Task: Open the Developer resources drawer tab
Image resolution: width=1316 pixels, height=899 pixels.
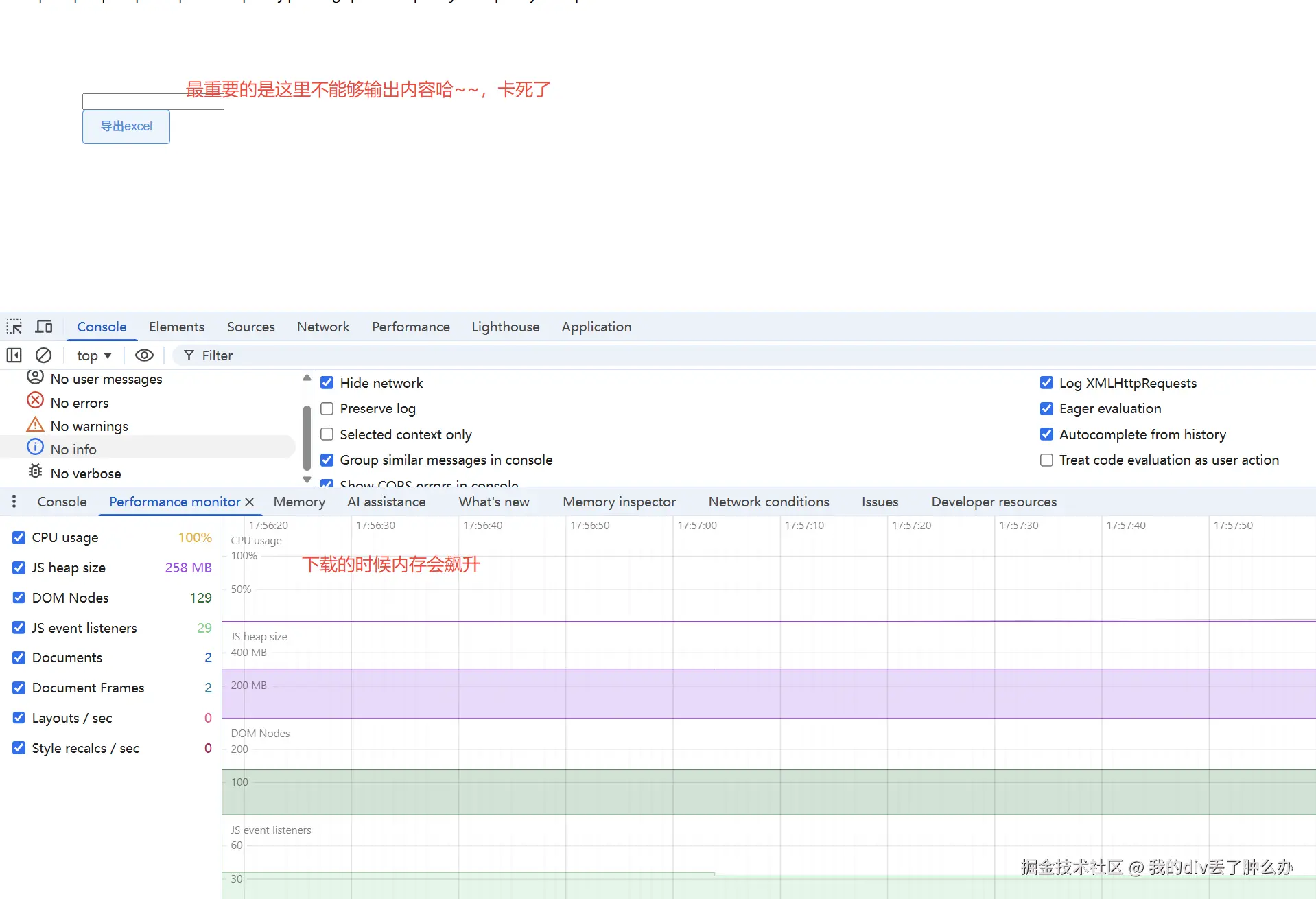Action: click(x=994, y=502)
